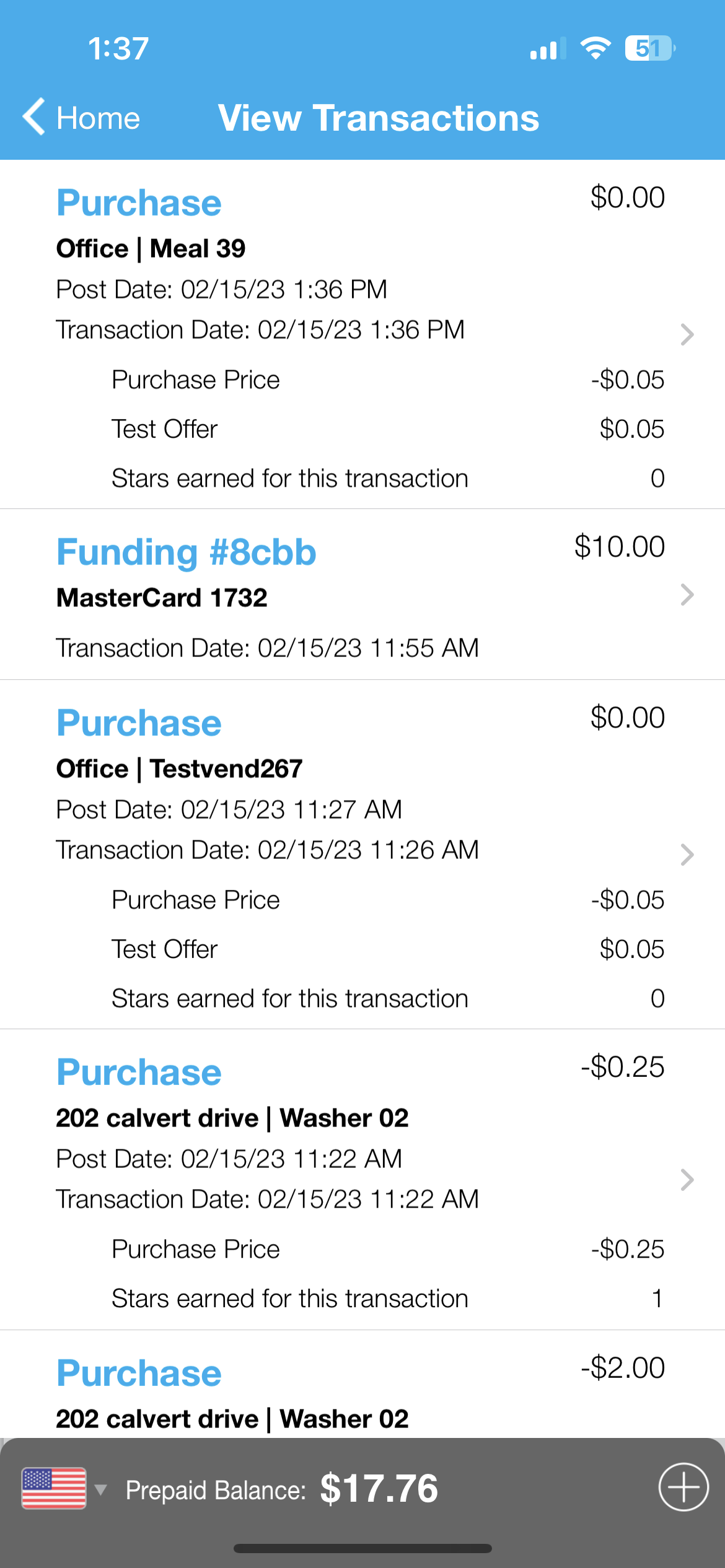Tap the circled plus add-funds icon
Screen dimensions: 725x1568
point(683,1487)
